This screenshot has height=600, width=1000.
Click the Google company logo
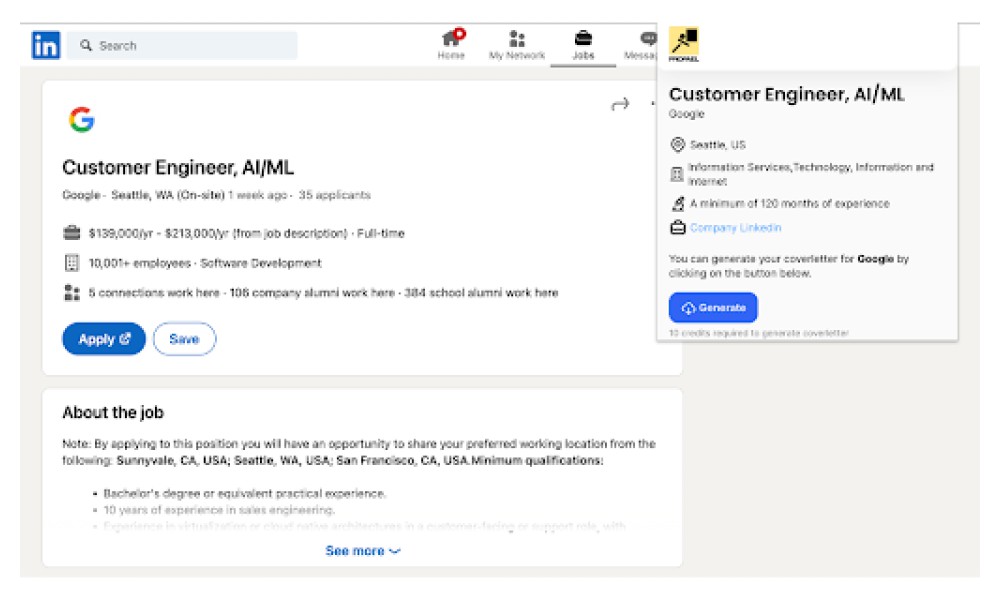click(82, 120)
